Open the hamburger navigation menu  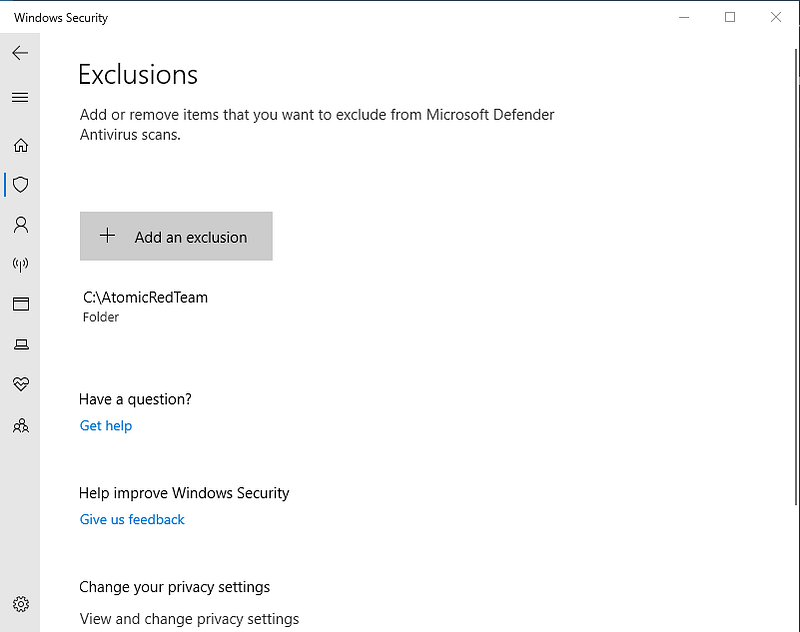click(20, 97)
